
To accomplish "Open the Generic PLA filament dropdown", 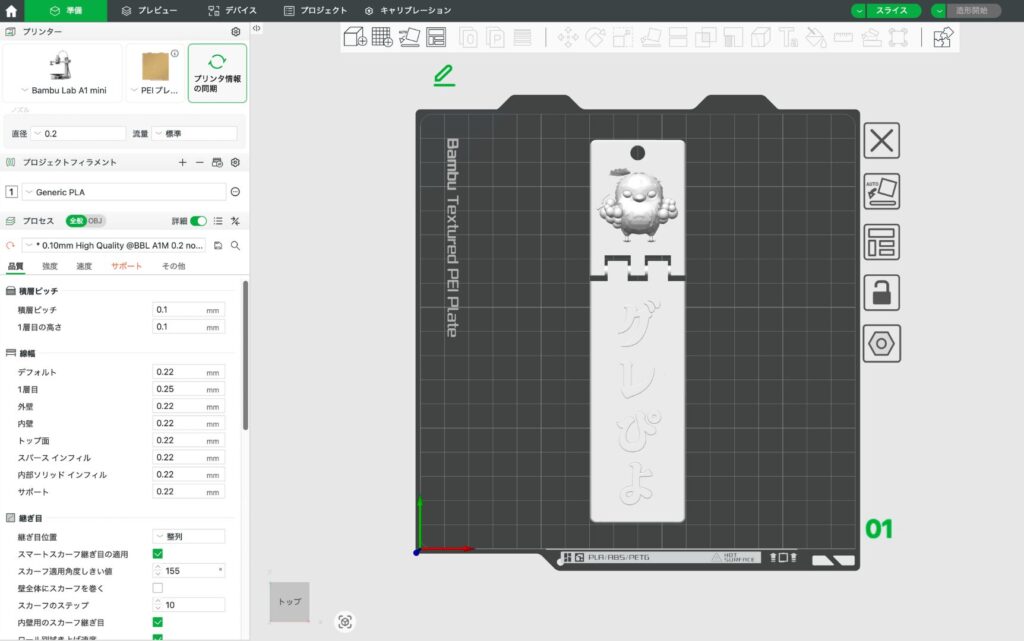I will pos(124,192).
